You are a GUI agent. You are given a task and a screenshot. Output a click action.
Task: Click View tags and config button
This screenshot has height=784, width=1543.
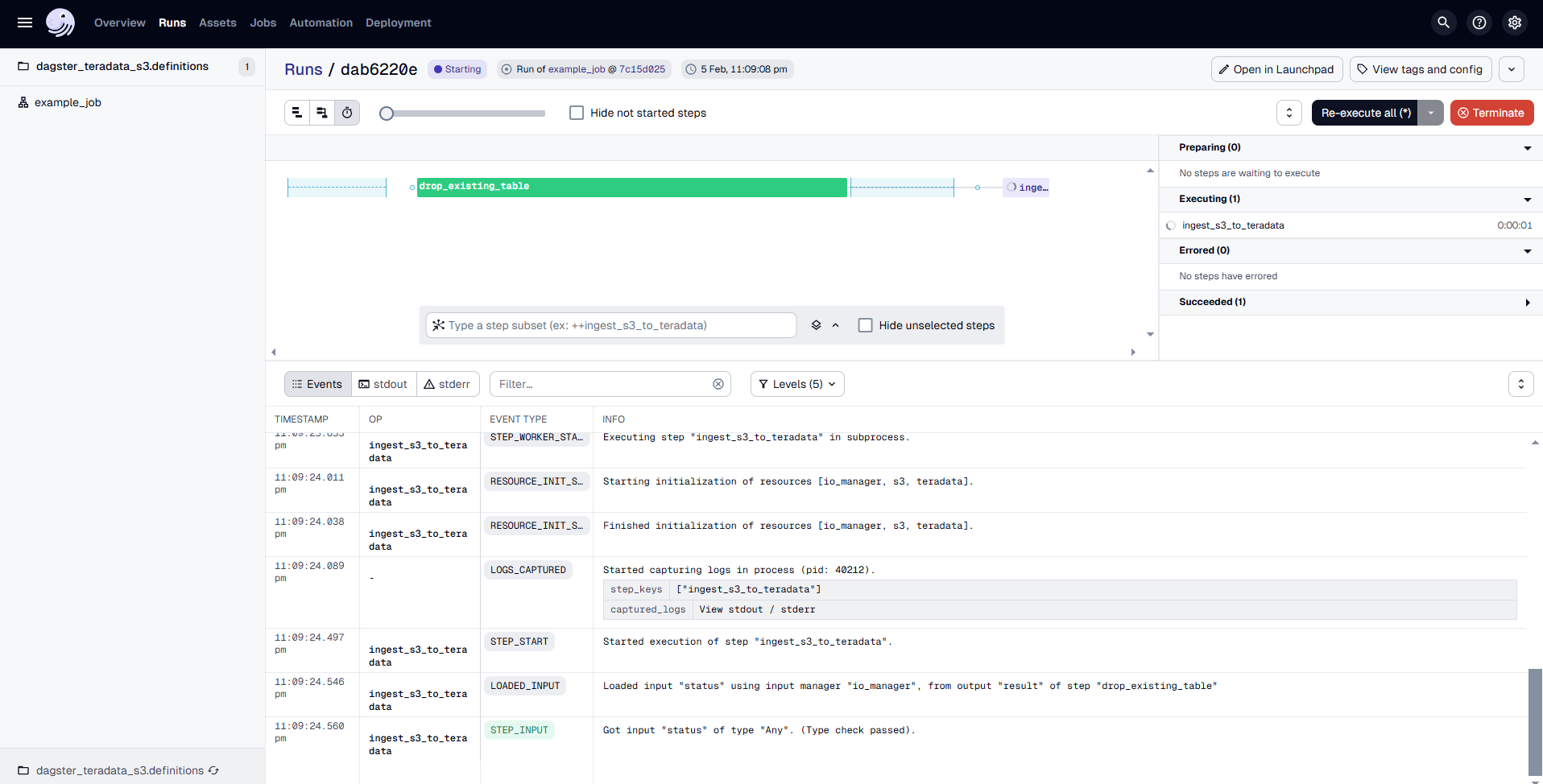pos(1421,69)
